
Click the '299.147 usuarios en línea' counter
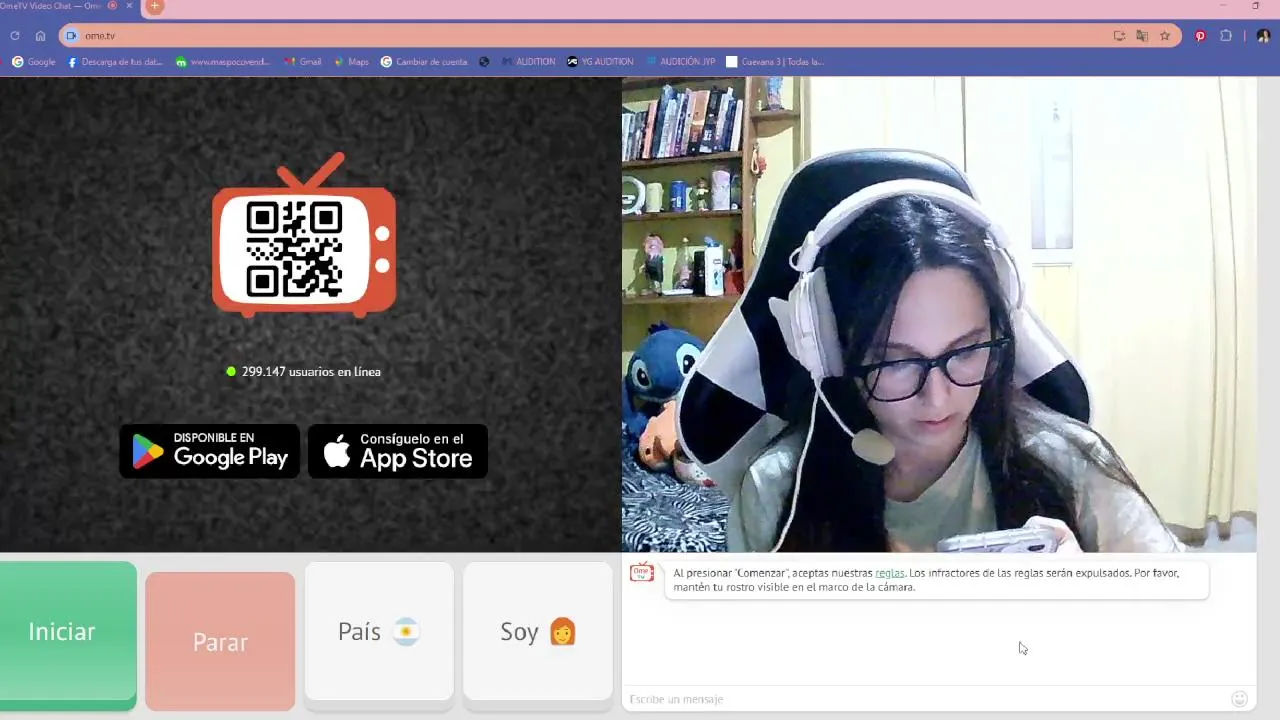pos(304,372)
